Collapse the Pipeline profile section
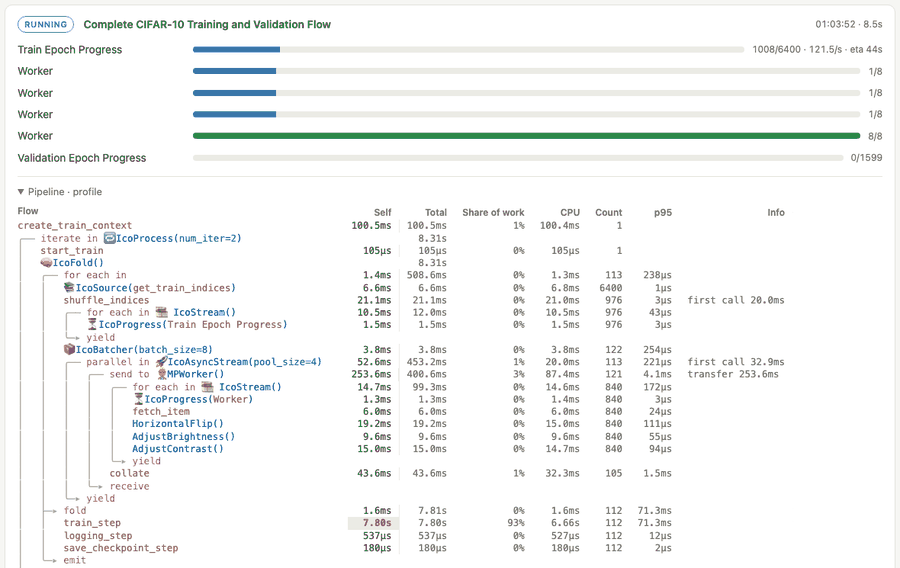 click(21, 192)
